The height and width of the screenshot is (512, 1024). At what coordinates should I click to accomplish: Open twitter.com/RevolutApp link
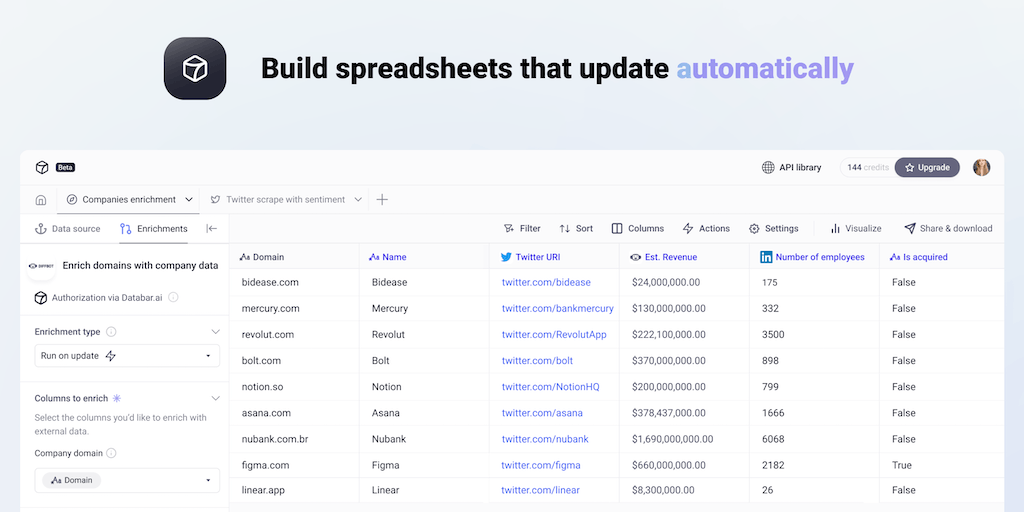tap(554, 334)
